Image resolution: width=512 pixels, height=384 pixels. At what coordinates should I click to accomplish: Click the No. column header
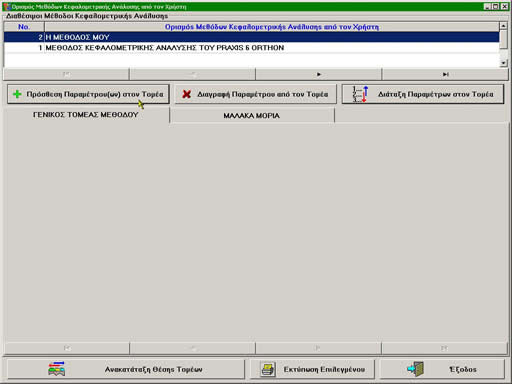point(24,27)
